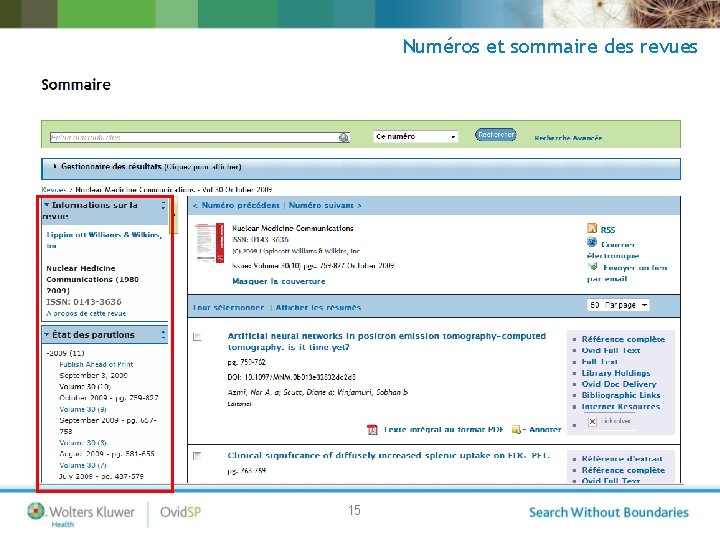Open the Lippincott Williams & Wilkins publisher link
The image size is (720, 540).
[x=104, y=240]
